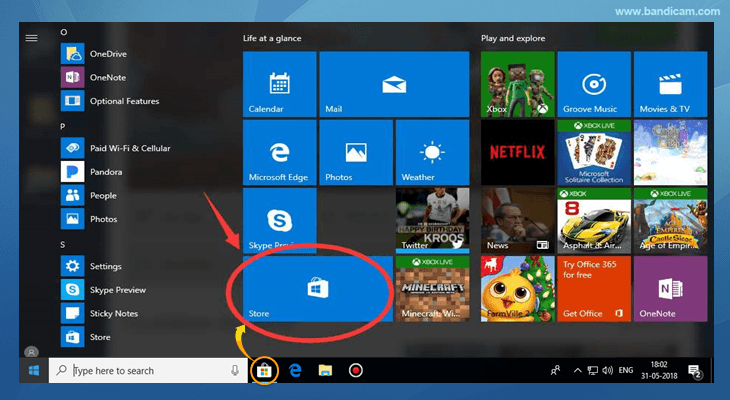Open Optional Features from the app list
Image resolution: width=730 pixels, height=400 pixels.
(x=123, y=101)
